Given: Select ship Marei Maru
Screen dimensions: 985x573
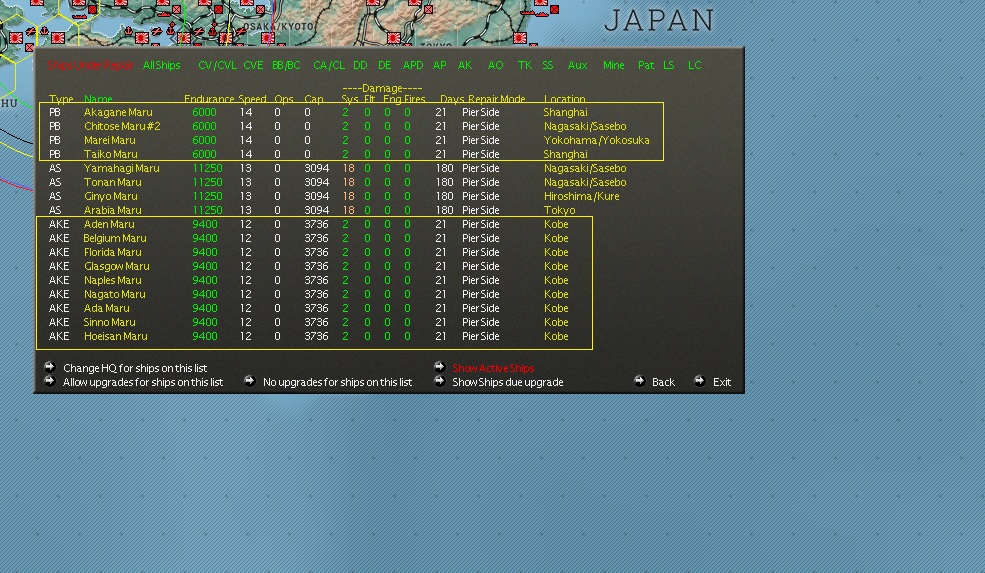Looking at the screenshot, I should 109,140.
